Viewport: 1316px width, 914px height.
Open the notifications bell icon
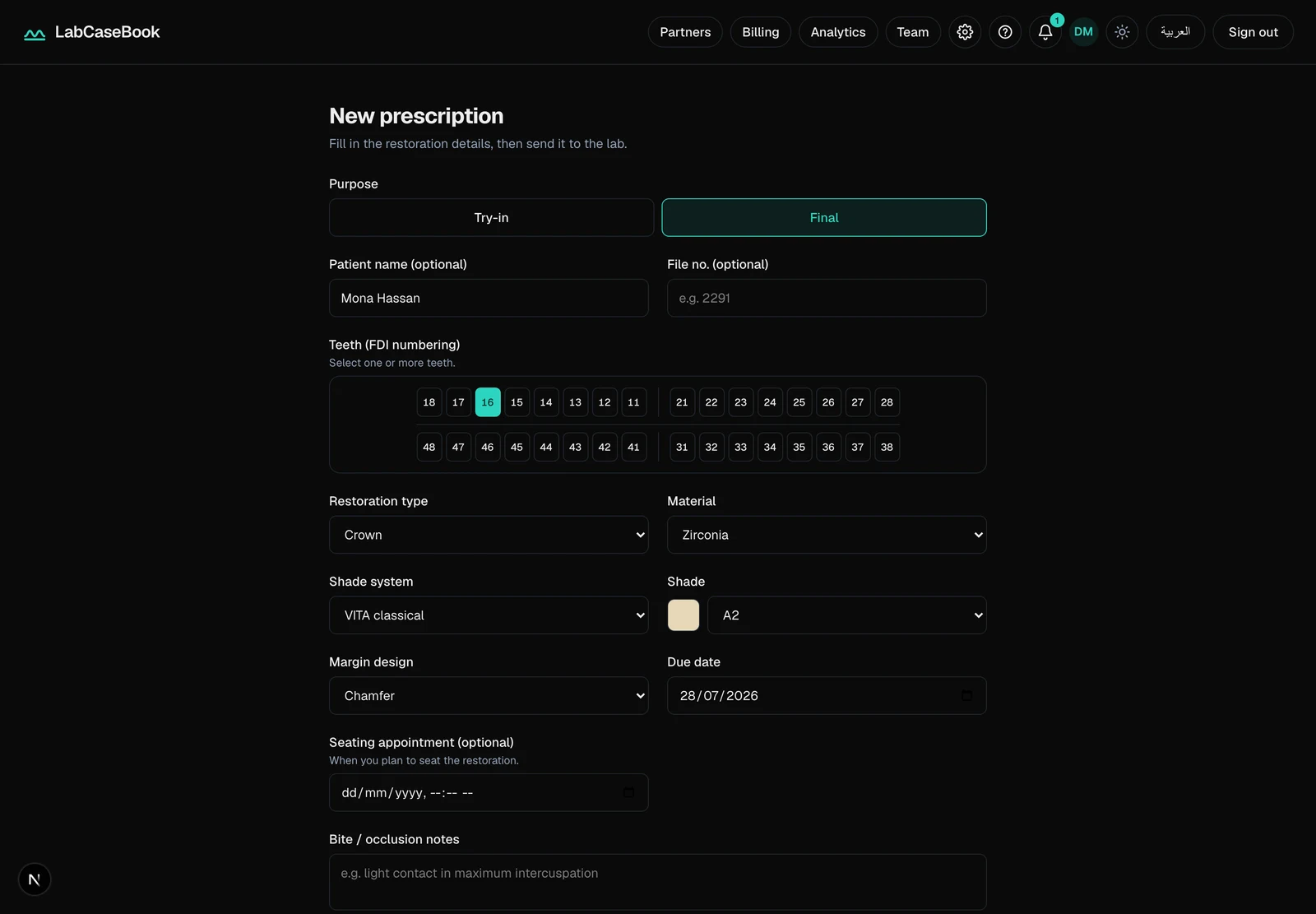1045,32
